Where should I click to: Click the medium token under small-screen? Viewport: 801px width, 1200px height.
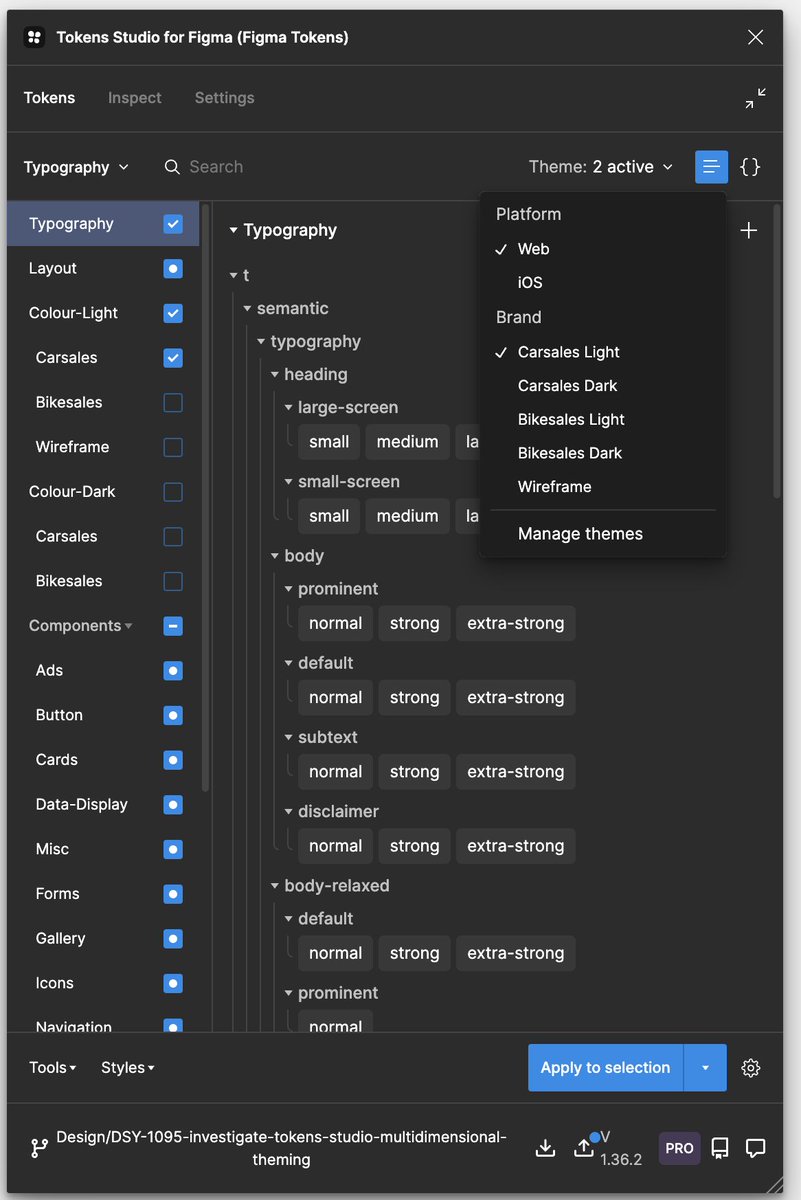(407, 516)
